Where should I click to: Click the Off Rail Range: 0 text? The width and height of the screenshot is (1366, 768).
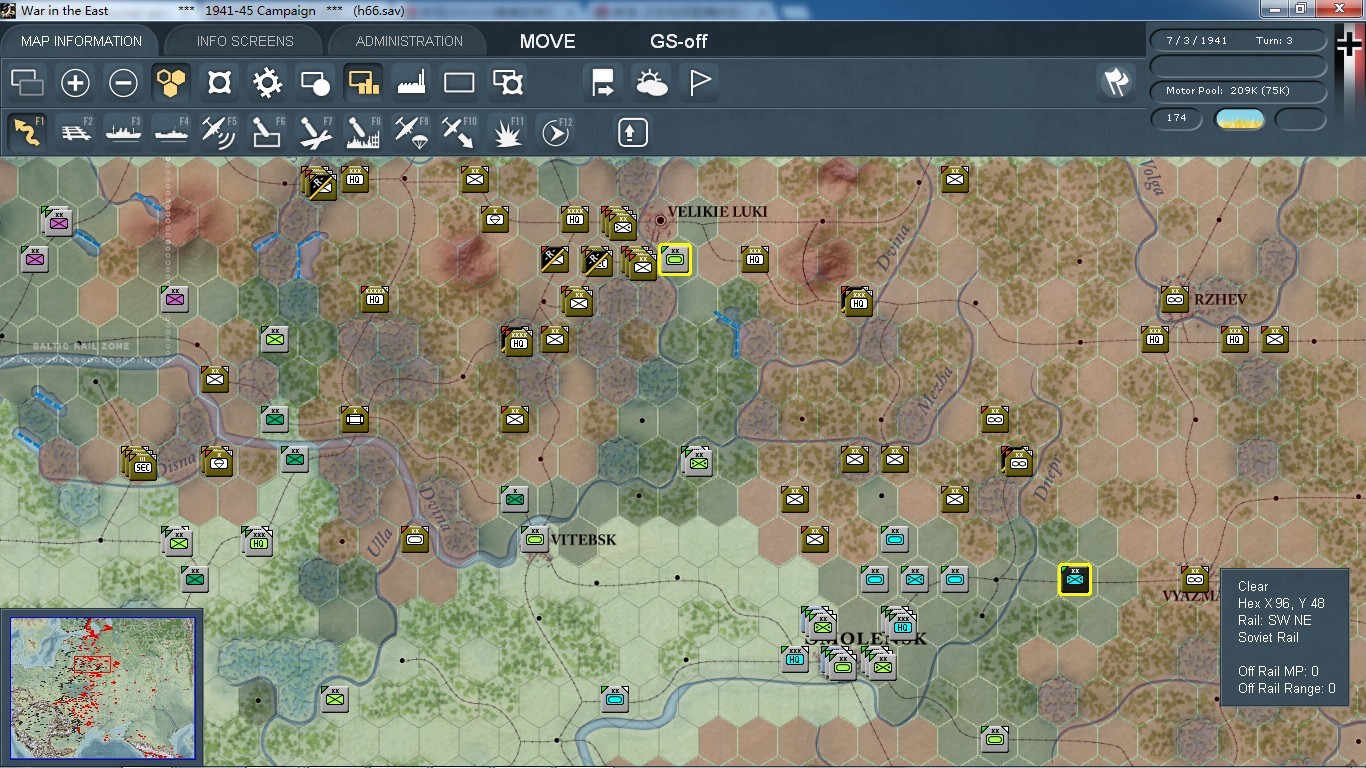[1286, 688]
